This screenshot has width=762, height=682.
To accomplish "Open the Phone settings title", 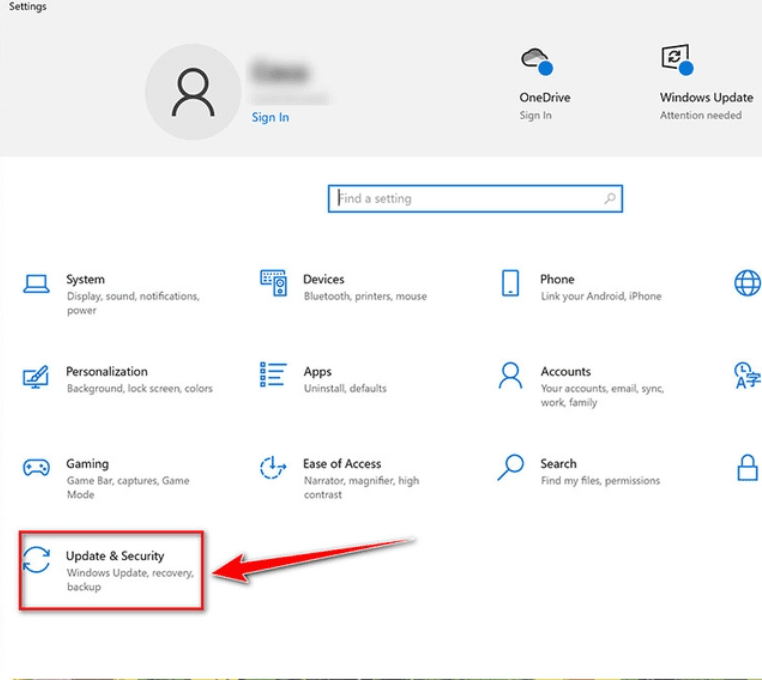I will point(557,279).
